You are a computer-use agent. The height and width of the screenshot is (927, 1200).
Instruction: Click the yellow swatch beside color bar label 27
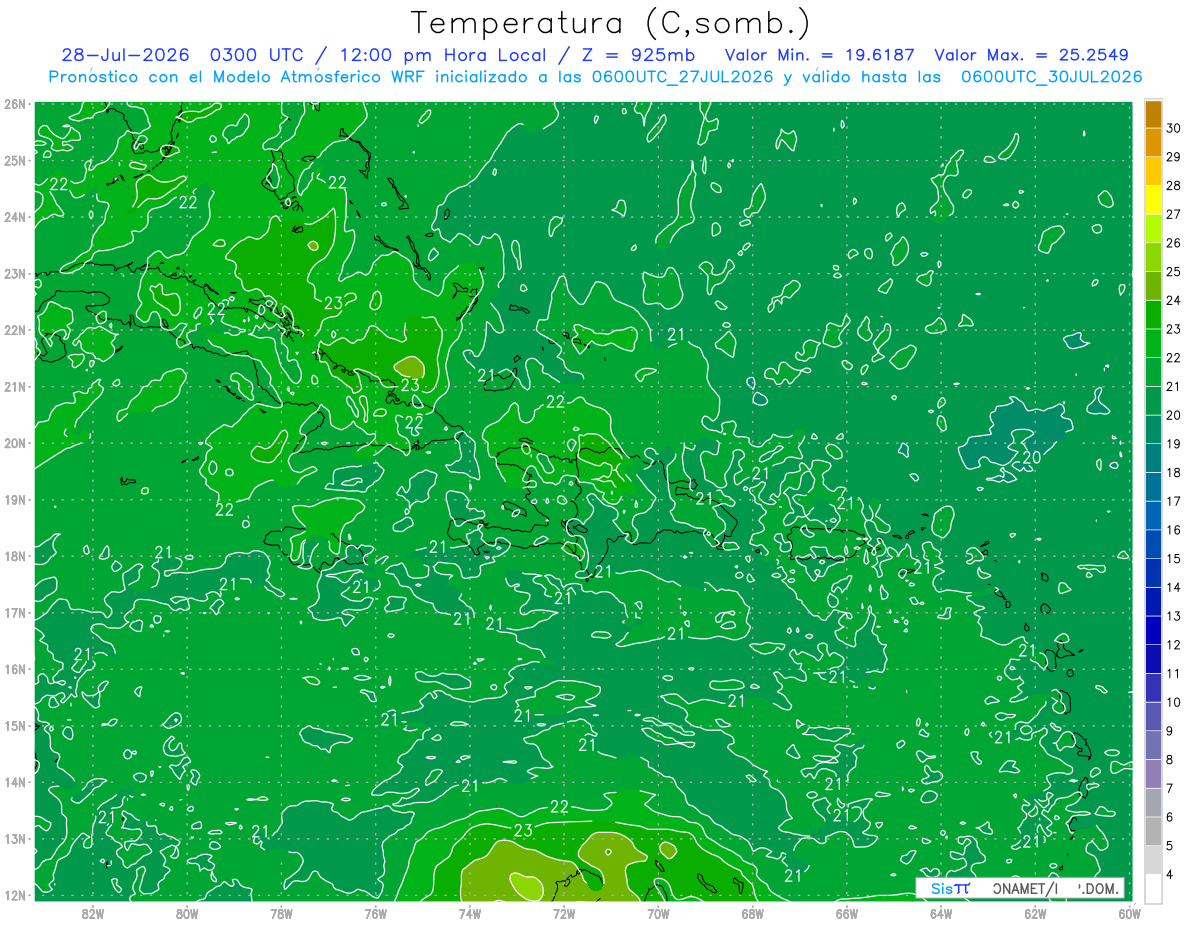(x=1153, y=200)
